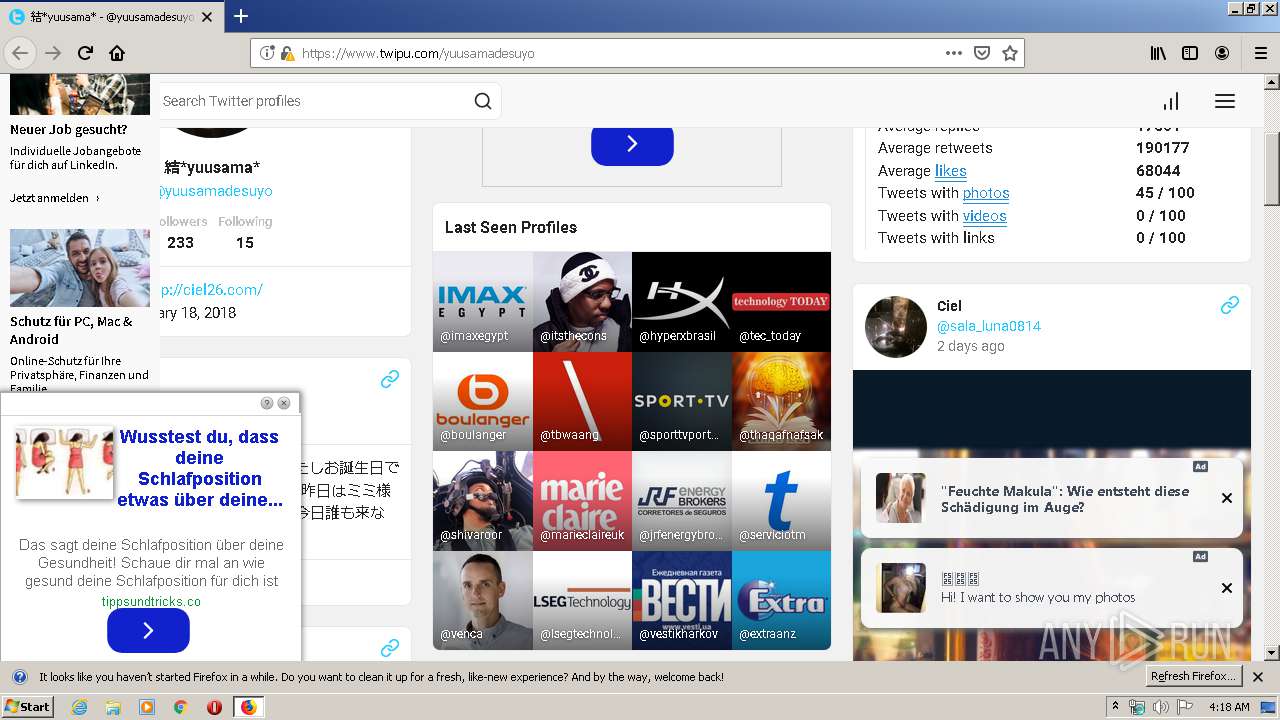Click the 'likes' link in statistics

(950, 170)
